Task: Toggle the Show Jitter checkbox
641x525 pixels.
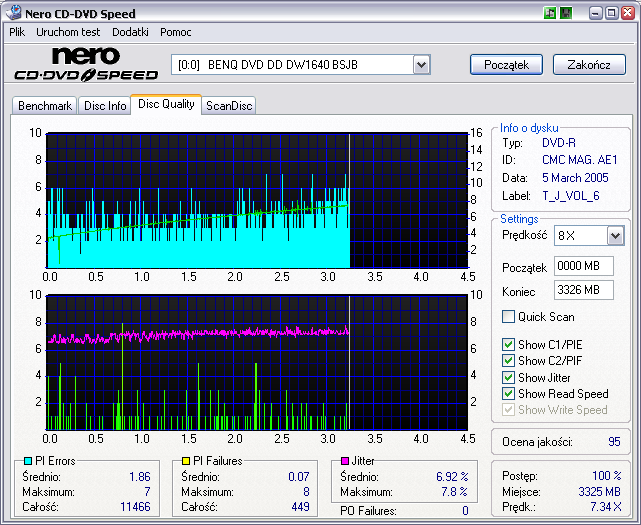Action: click(x=508, y=377)
